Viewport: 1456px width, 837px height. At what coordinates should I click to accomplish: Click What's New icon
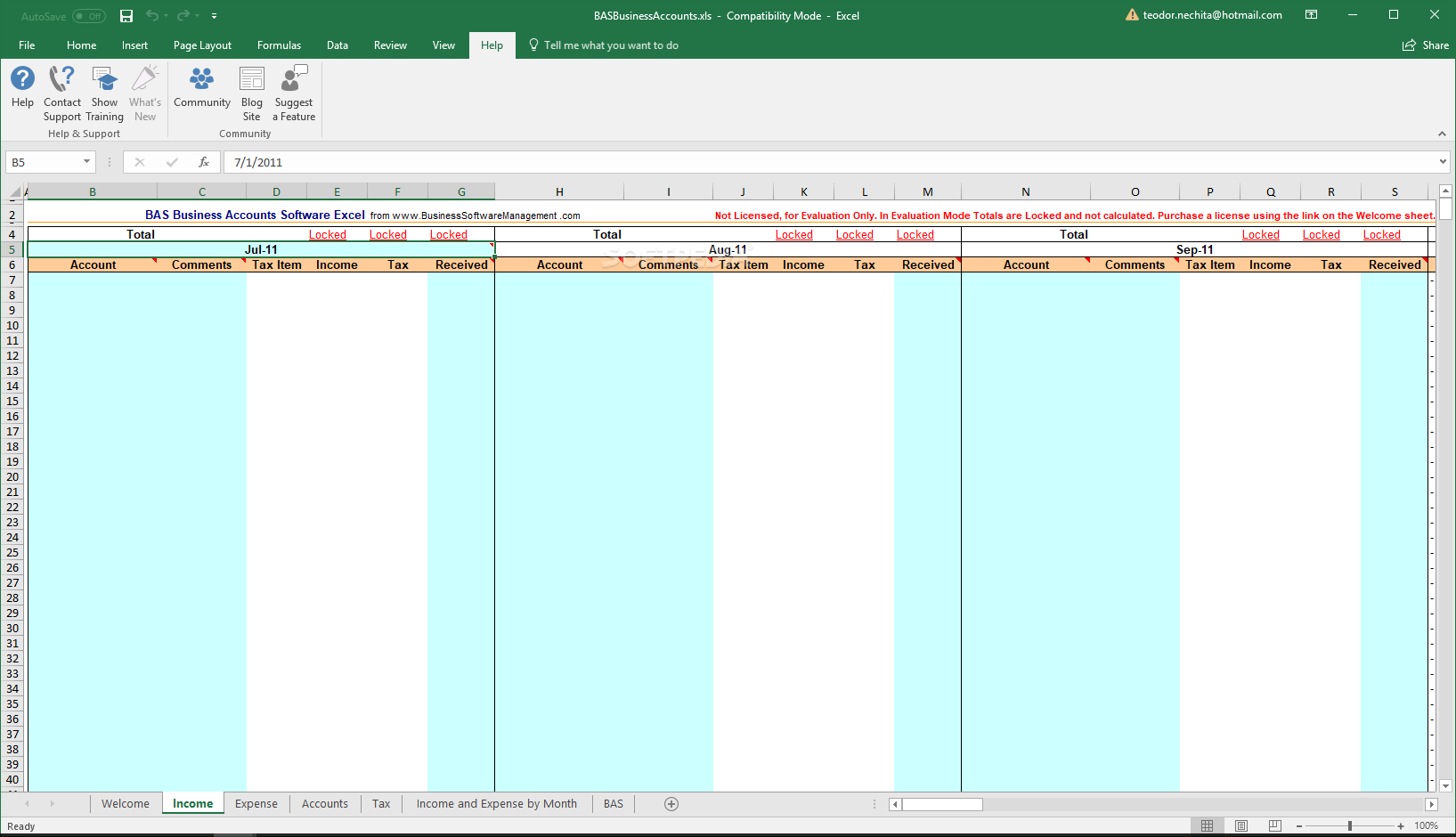pyautogui.click(x=145, y=93)
